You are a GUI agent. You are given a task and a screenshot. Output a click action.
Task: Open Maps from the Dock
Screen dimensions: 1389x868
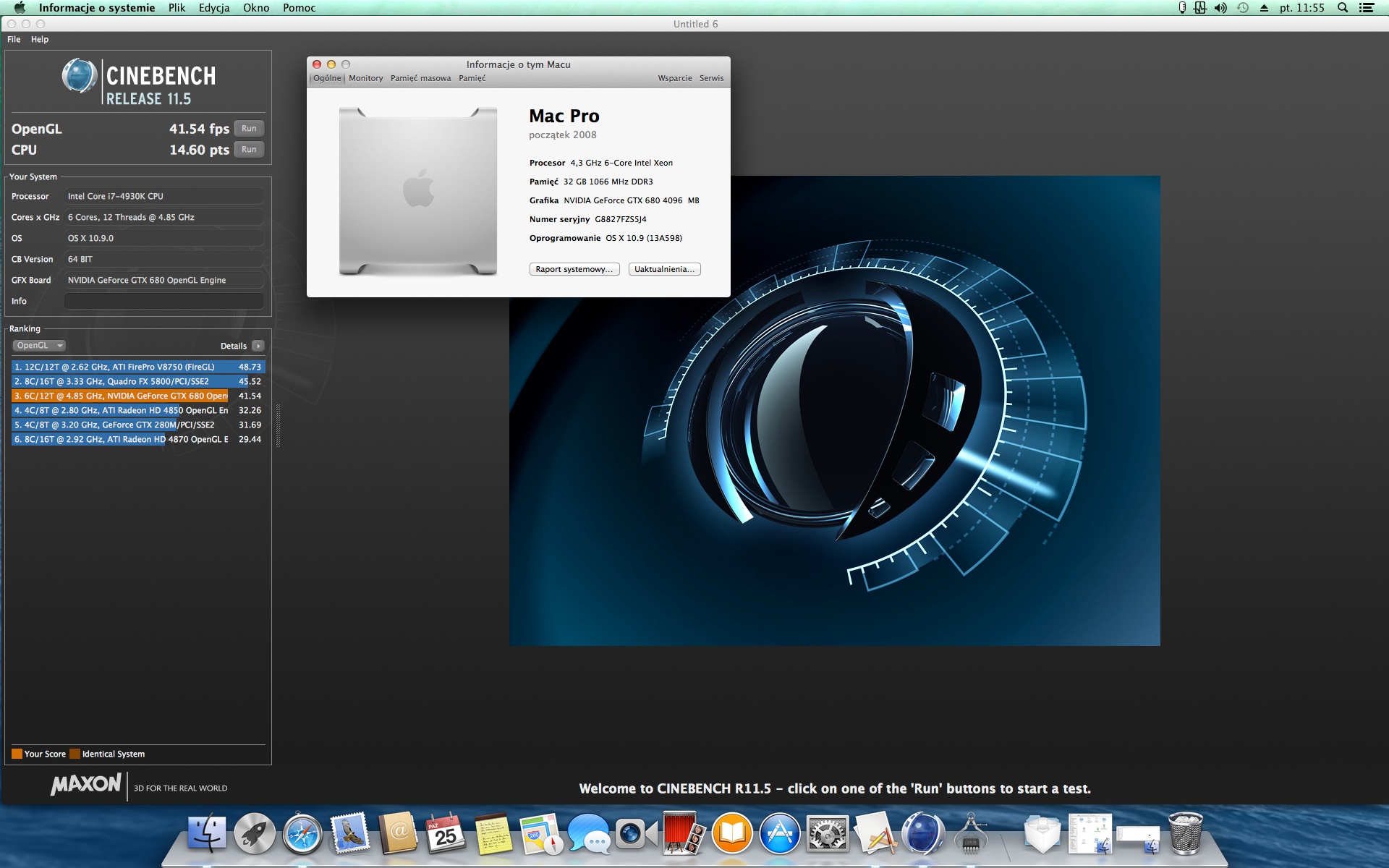tap(541, 833)
